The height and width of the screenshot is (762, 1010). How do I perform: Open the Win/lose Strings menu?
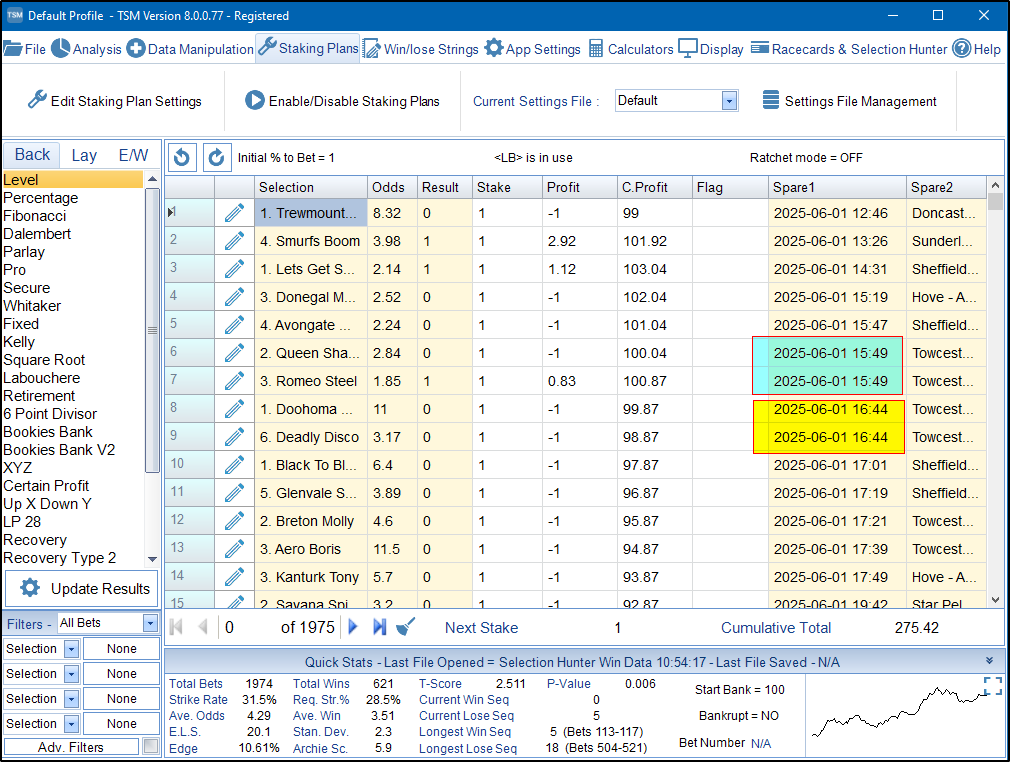click(420, 49)
